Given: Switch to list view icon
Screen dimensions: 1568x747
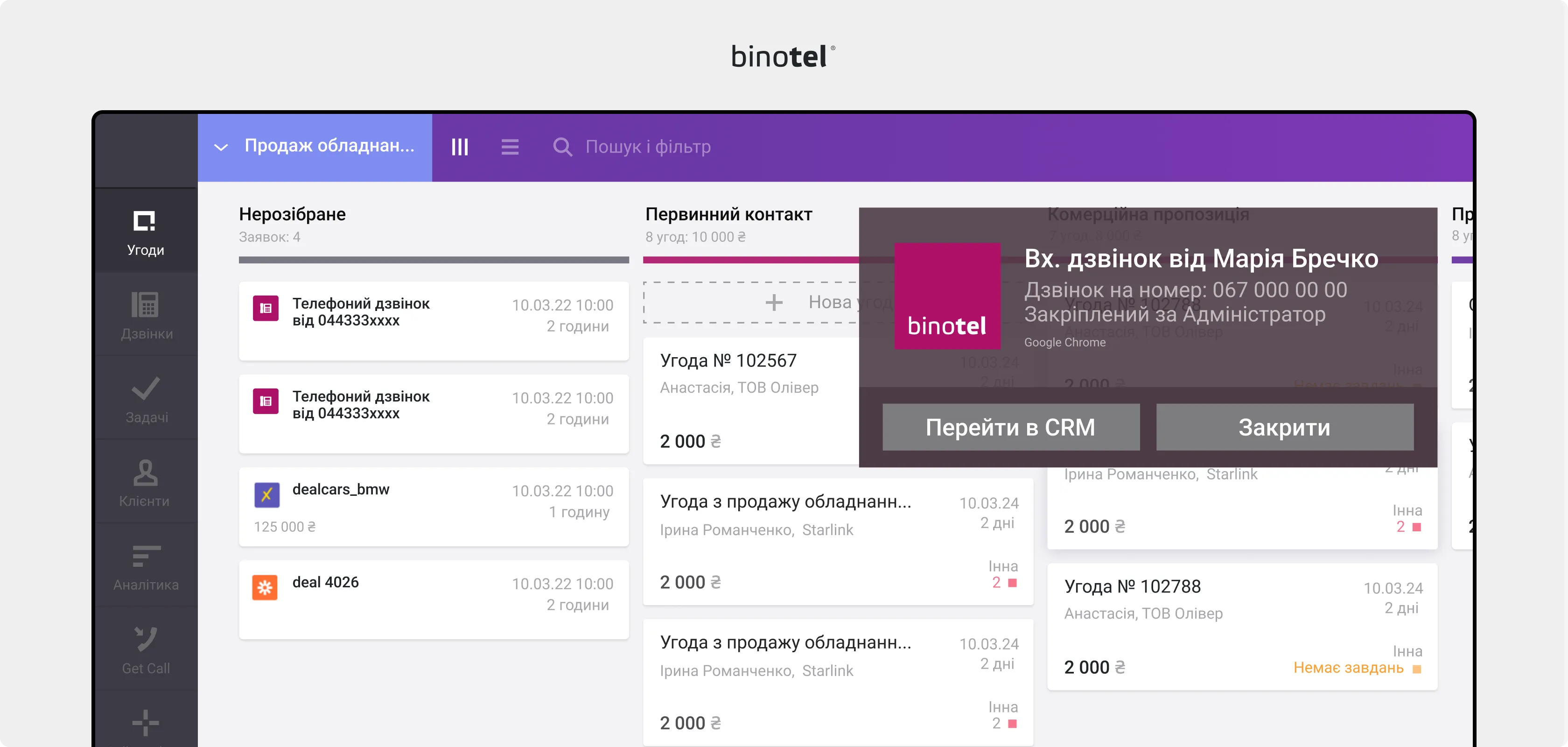Looking at the screenshot, I should point(510,147).
